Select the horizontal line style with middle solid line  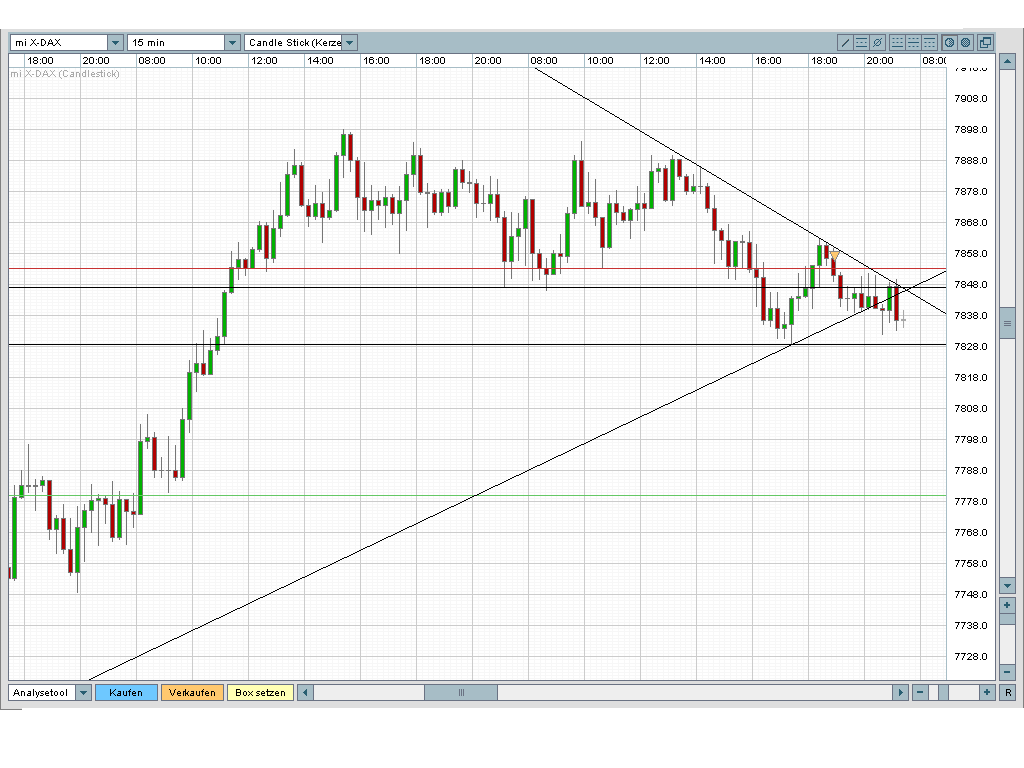click(914, 42)
